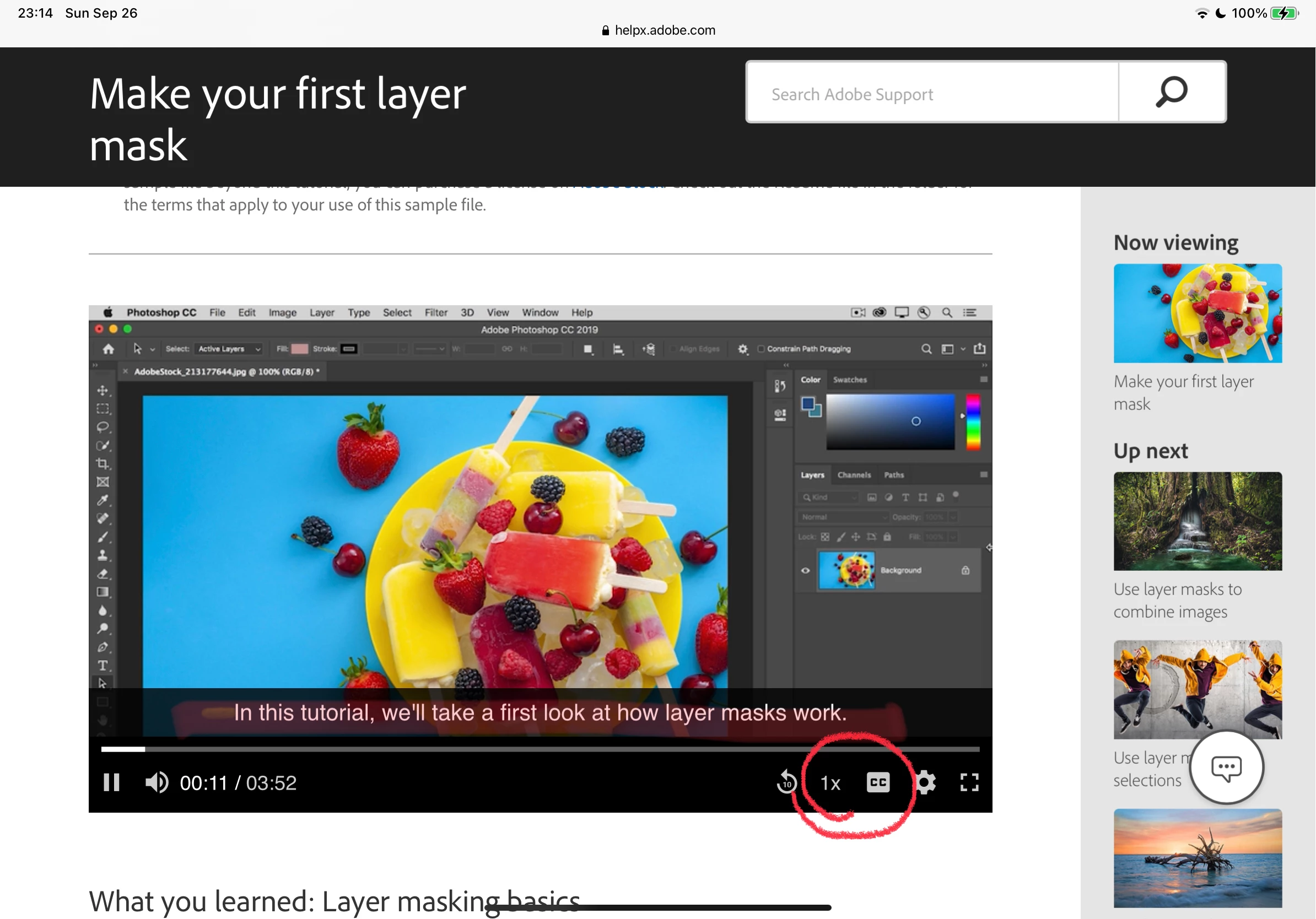Enter fullscreen video mode
This screenshot has width=1316, height=919.
pyautogui.click(x=969, y=783)
